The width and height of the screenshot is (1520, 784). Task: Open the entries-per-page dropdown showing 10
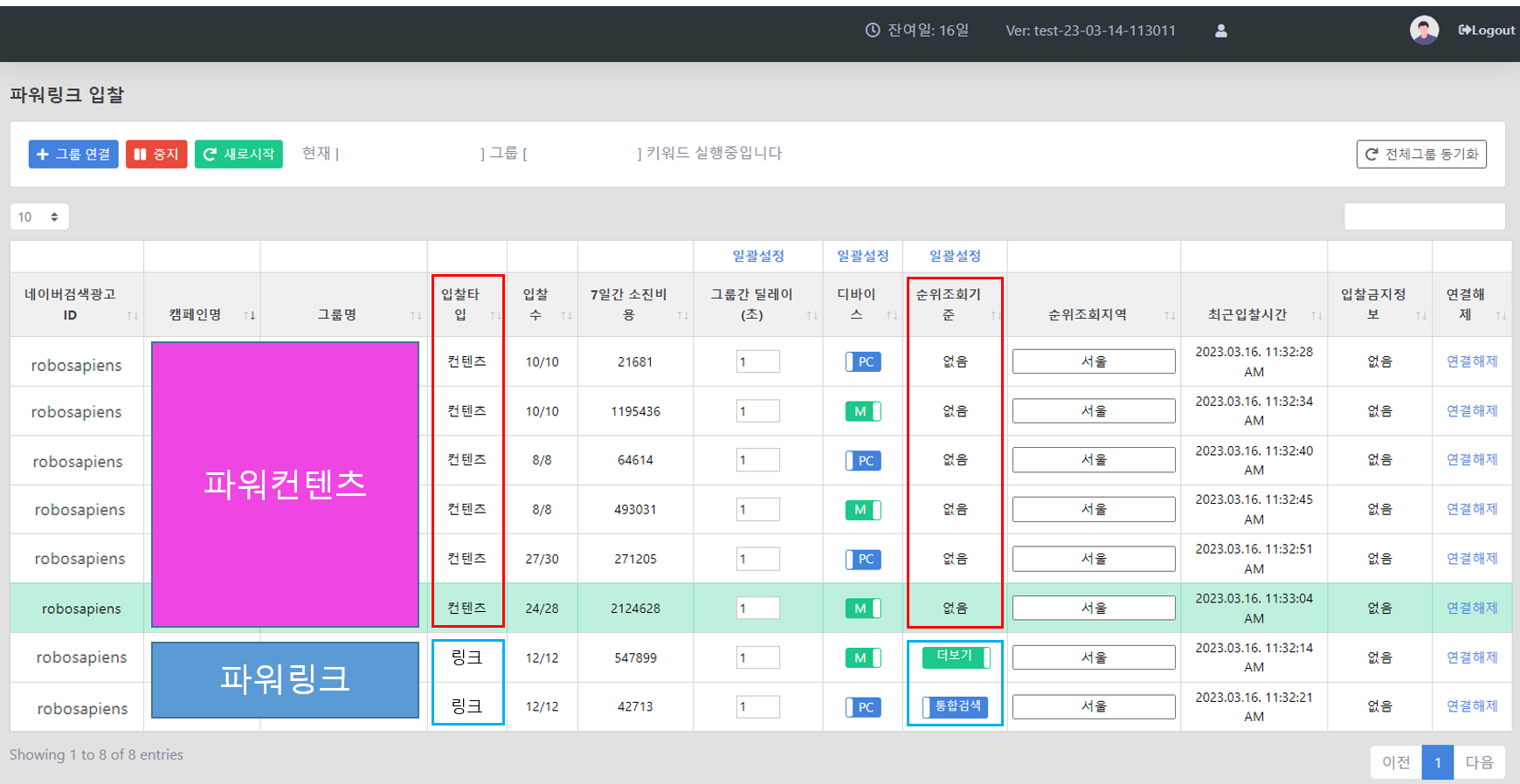(39, 217)
